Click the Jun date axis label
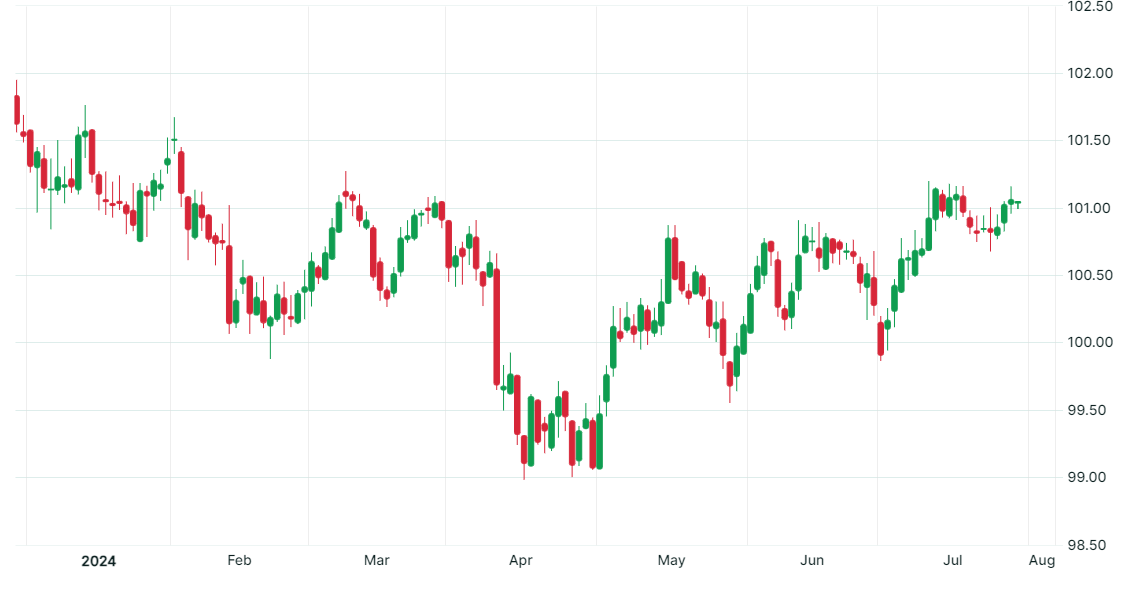The image size is (1137, 598). point(813,561)
